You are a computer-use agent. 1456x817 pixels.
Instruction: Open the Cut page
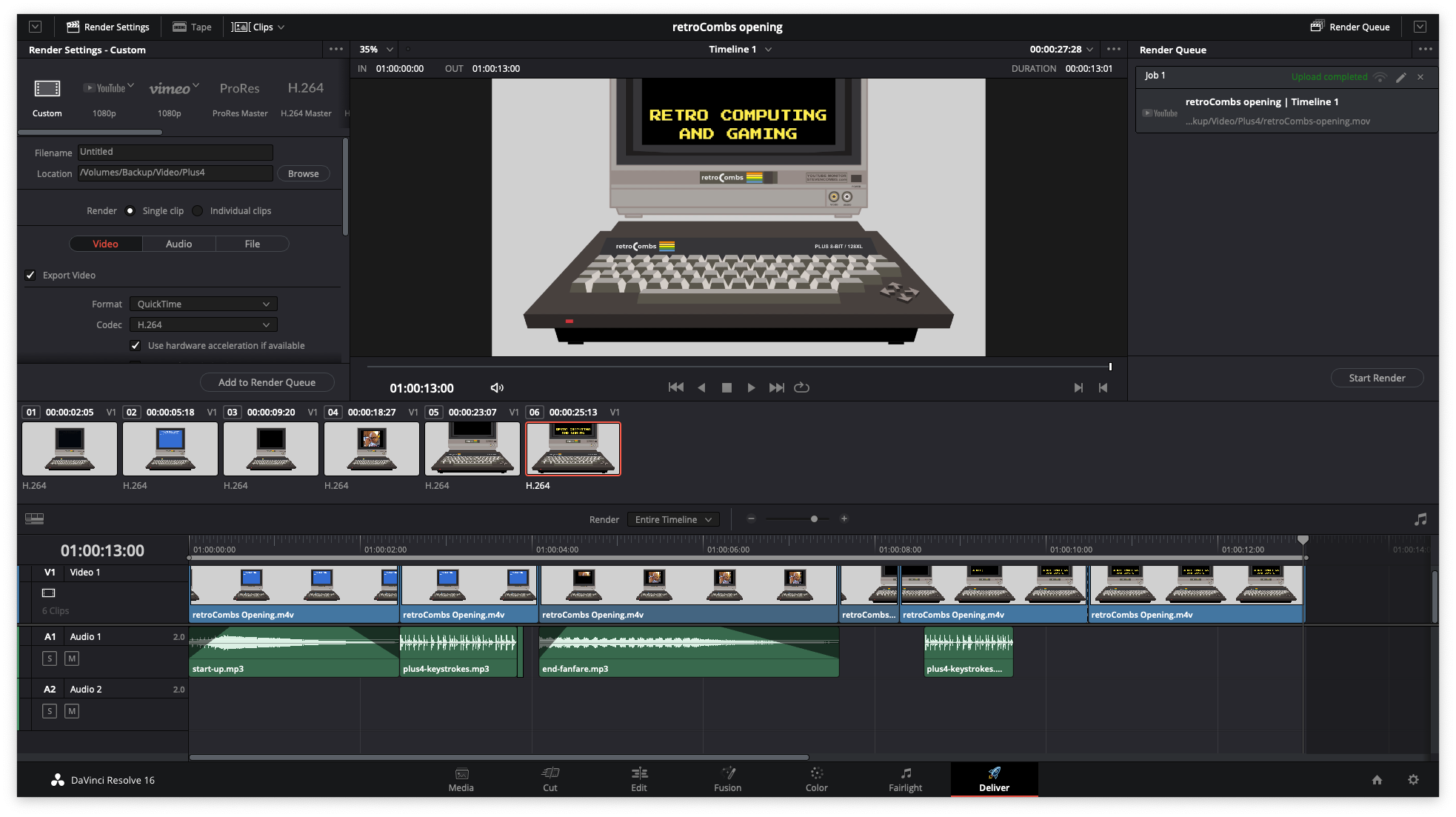(550, 779)
